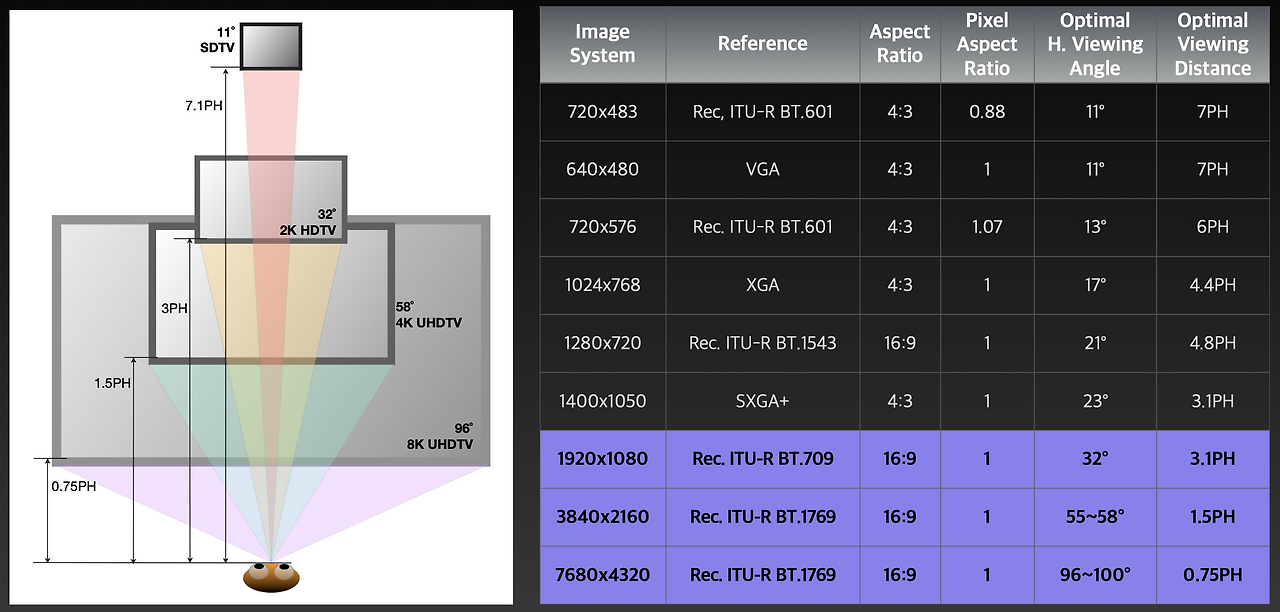This screenshot has height=612, width=1280.
Task: Select the 2K HDTV screen rectangle
Action: pos(271,198)
